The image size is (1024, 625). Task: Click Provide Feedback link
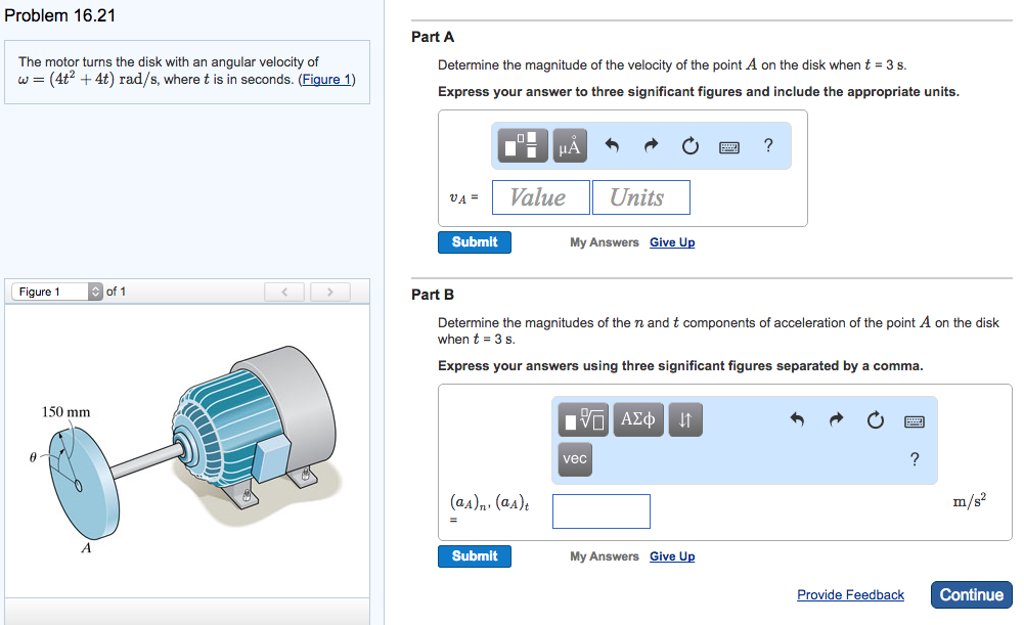[850, 594]
